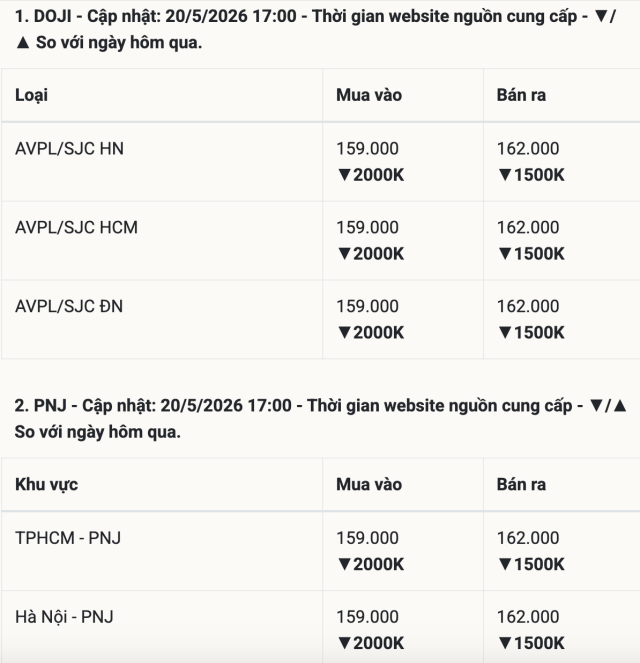Click down arrow beside AVPL/SJC HCM 2000K

[x=344, y=254]
